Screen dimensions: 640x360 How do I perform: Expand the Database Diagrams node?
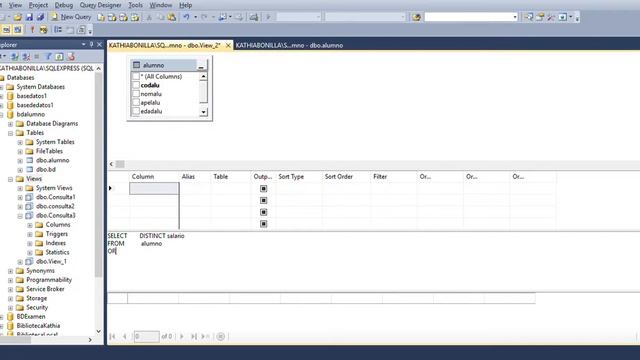tap(11, 124)
